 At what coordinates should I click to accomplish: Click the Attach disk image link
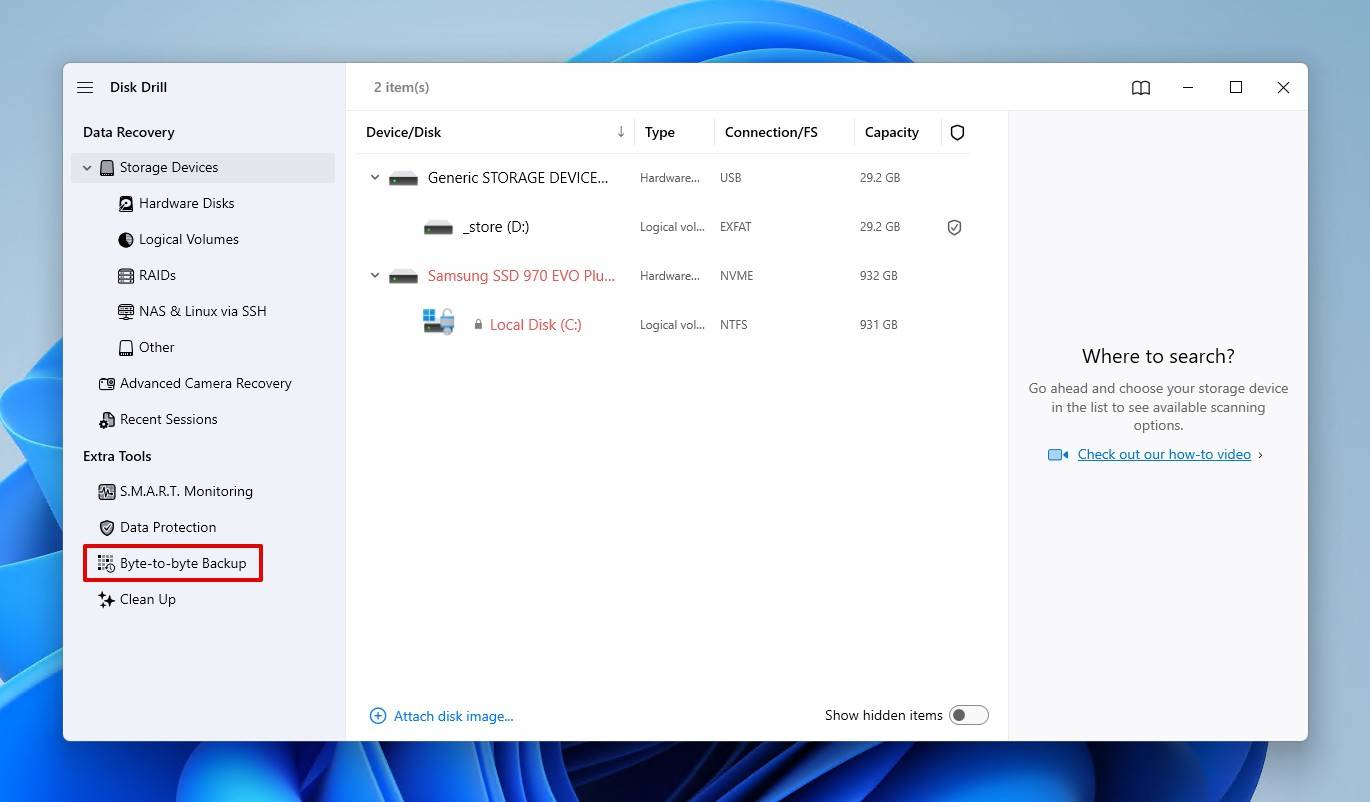pos(454,716)
